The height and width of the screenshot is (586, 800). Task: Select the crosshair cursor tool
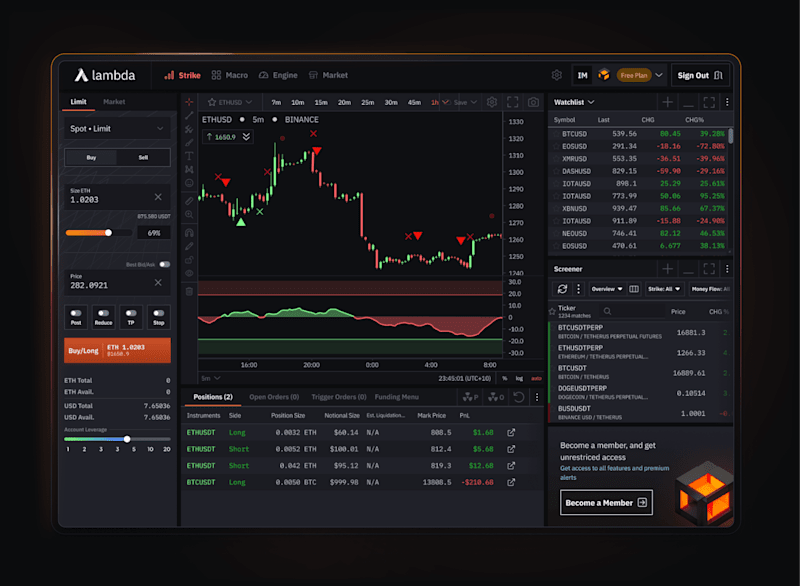[x=189, y=102]
